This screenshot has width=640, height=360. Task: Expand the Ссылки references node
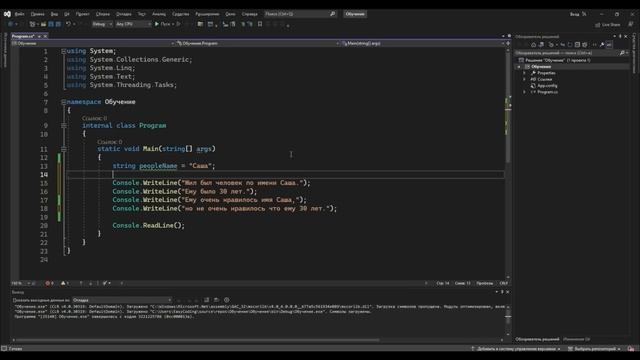524,79
